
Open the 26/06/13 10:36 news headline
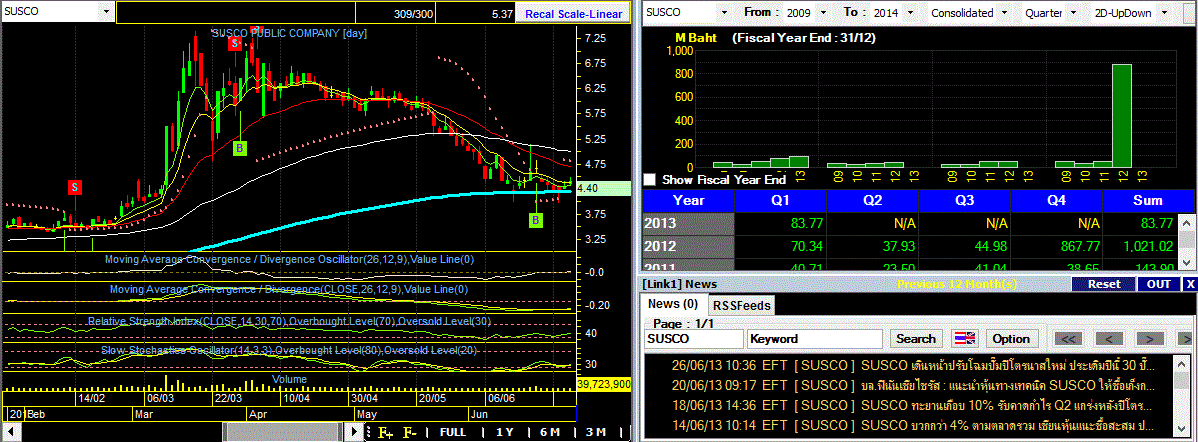coord(913,364)
